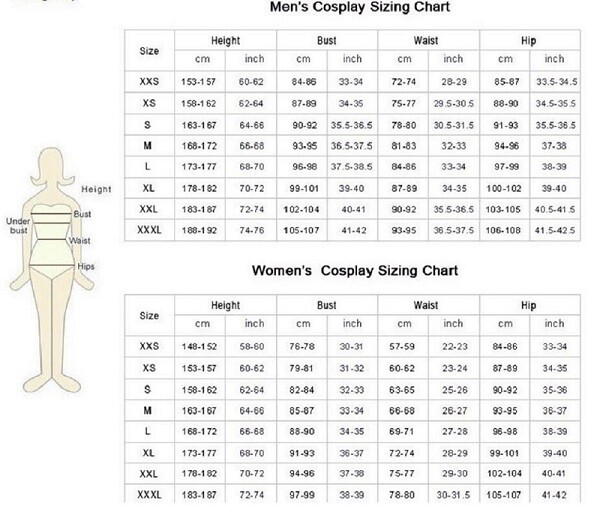This screenshot has height=506, width=600.
Task: Click the Height label beside the figure's head
Action: coord(96,188)
